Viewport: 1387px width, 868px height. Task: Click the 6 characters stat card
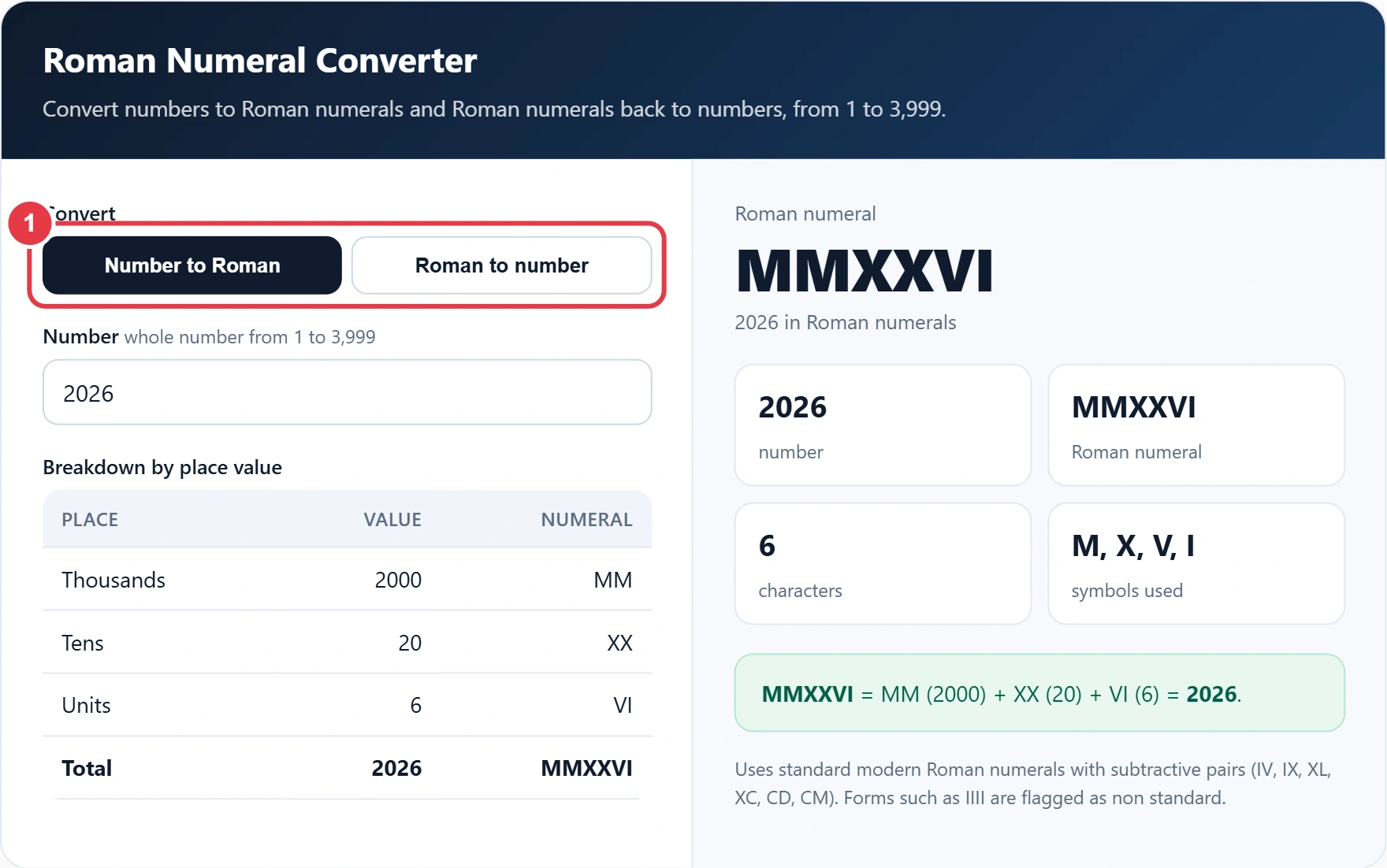click(x=883, y=564)
